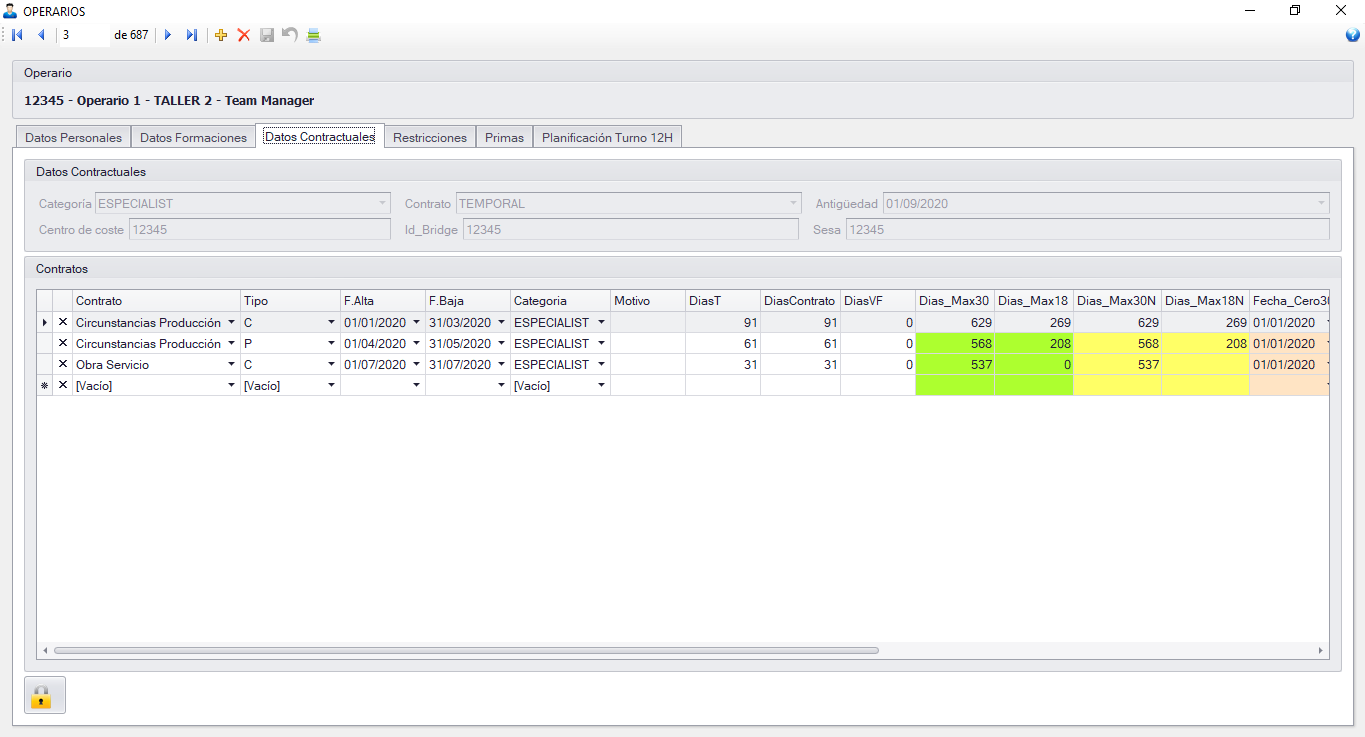Jump to last operario record

click(192, 35)
